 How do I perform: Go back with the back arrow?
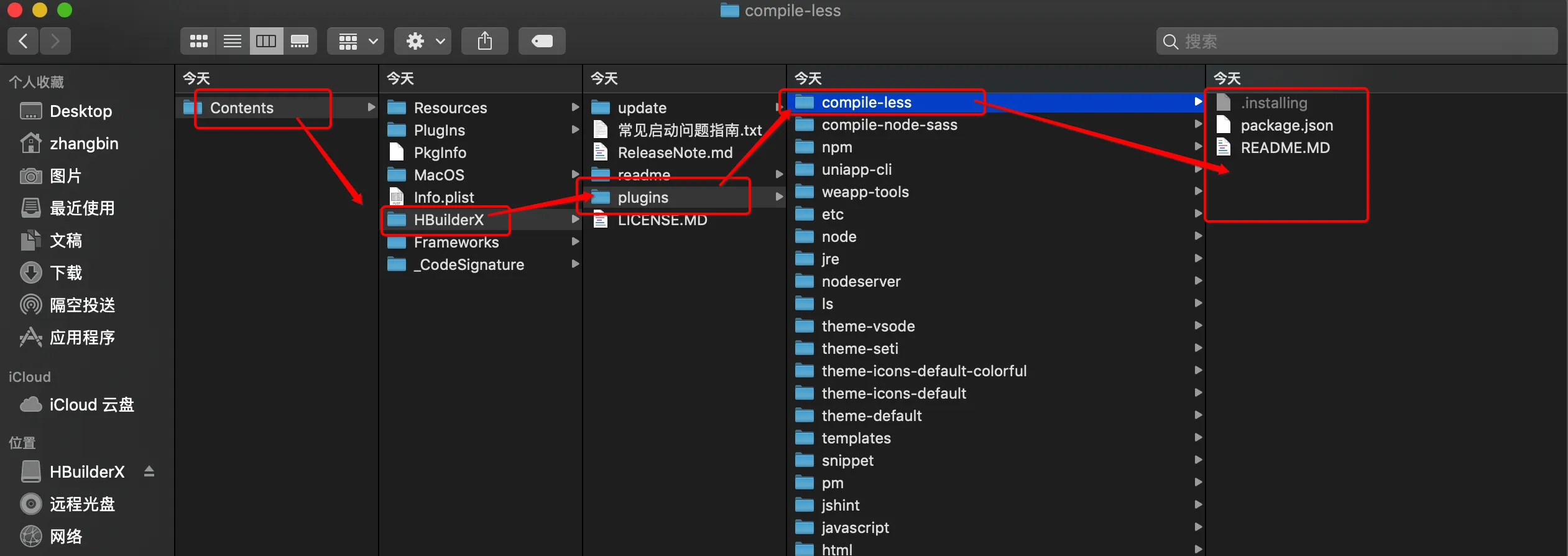click(x=24, y=41)
